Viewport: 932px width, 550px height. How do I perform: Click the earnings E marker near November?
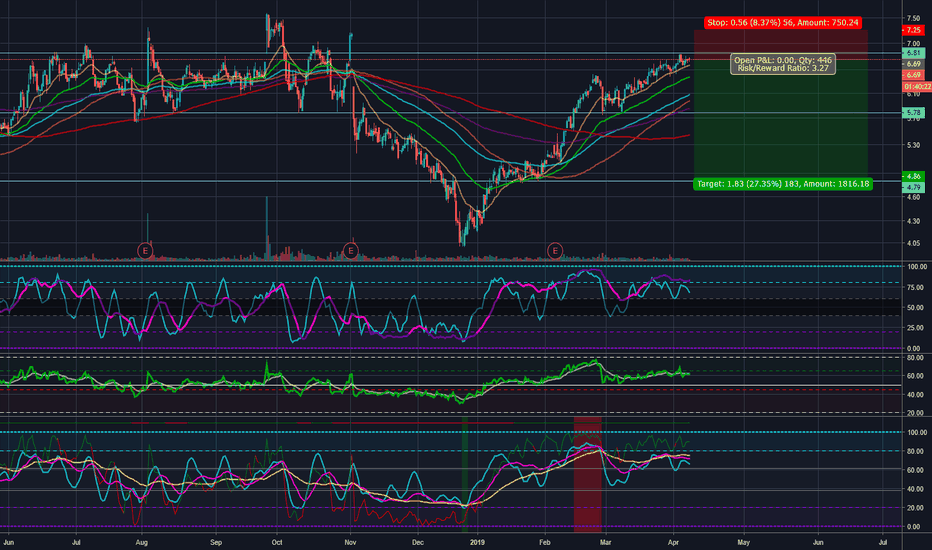pos(351,251)
